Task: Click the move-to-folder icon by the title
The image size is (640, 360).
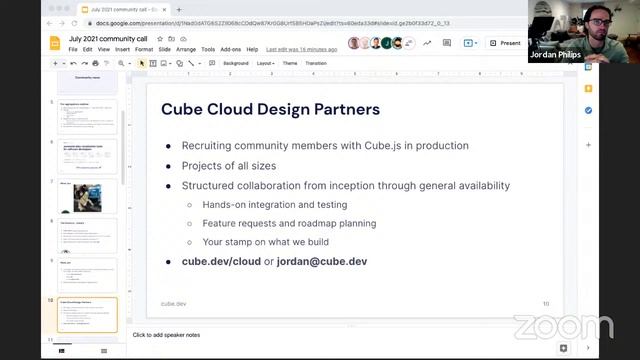Action: click(x=171, y=39)
